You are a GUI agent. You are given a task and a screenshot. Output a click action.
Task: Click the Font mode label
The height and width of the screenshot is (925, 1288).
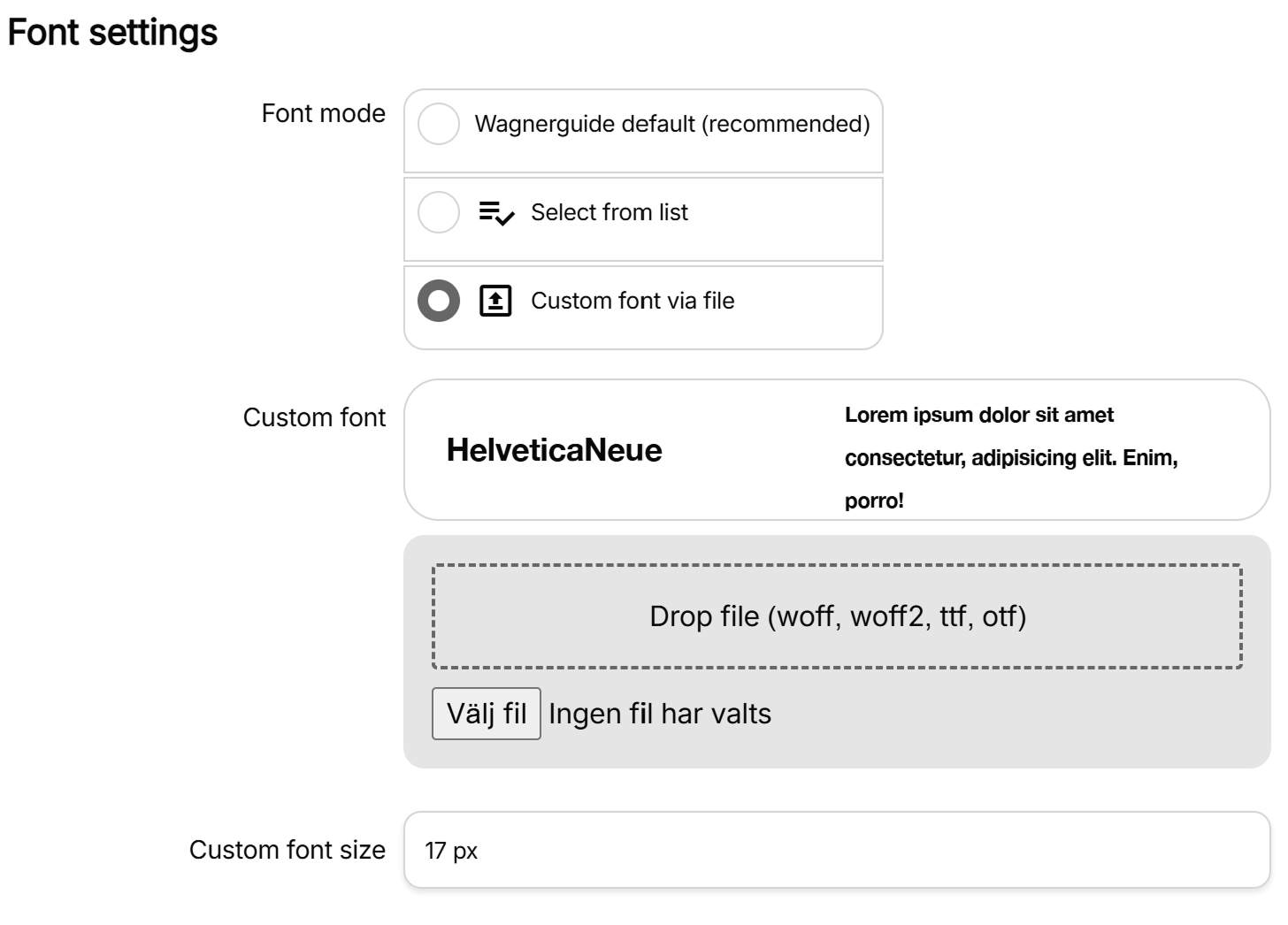(x=322, y=114)
